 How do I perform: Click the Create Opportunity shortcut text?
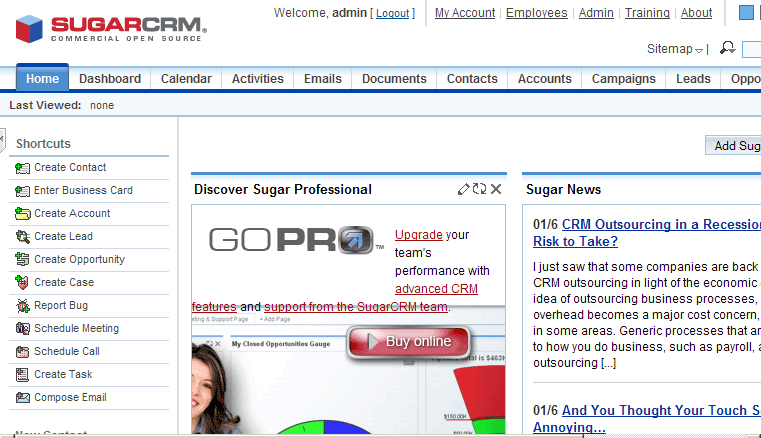point(79,259)
